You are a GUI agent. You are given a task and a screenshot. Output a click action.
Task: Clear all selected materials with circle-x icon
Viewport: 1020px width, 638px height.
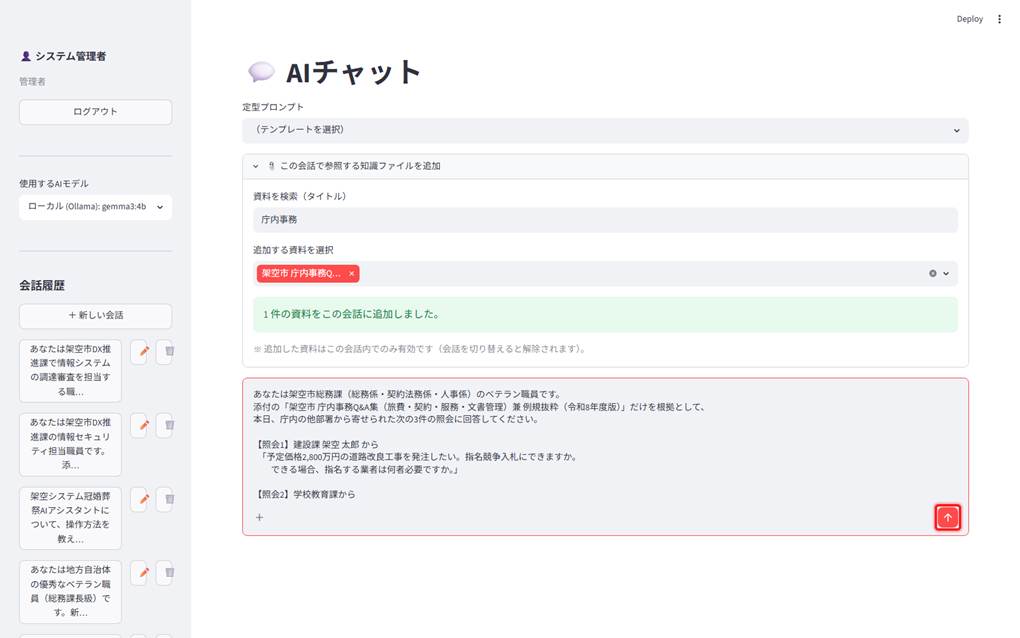tap(933, 274)
